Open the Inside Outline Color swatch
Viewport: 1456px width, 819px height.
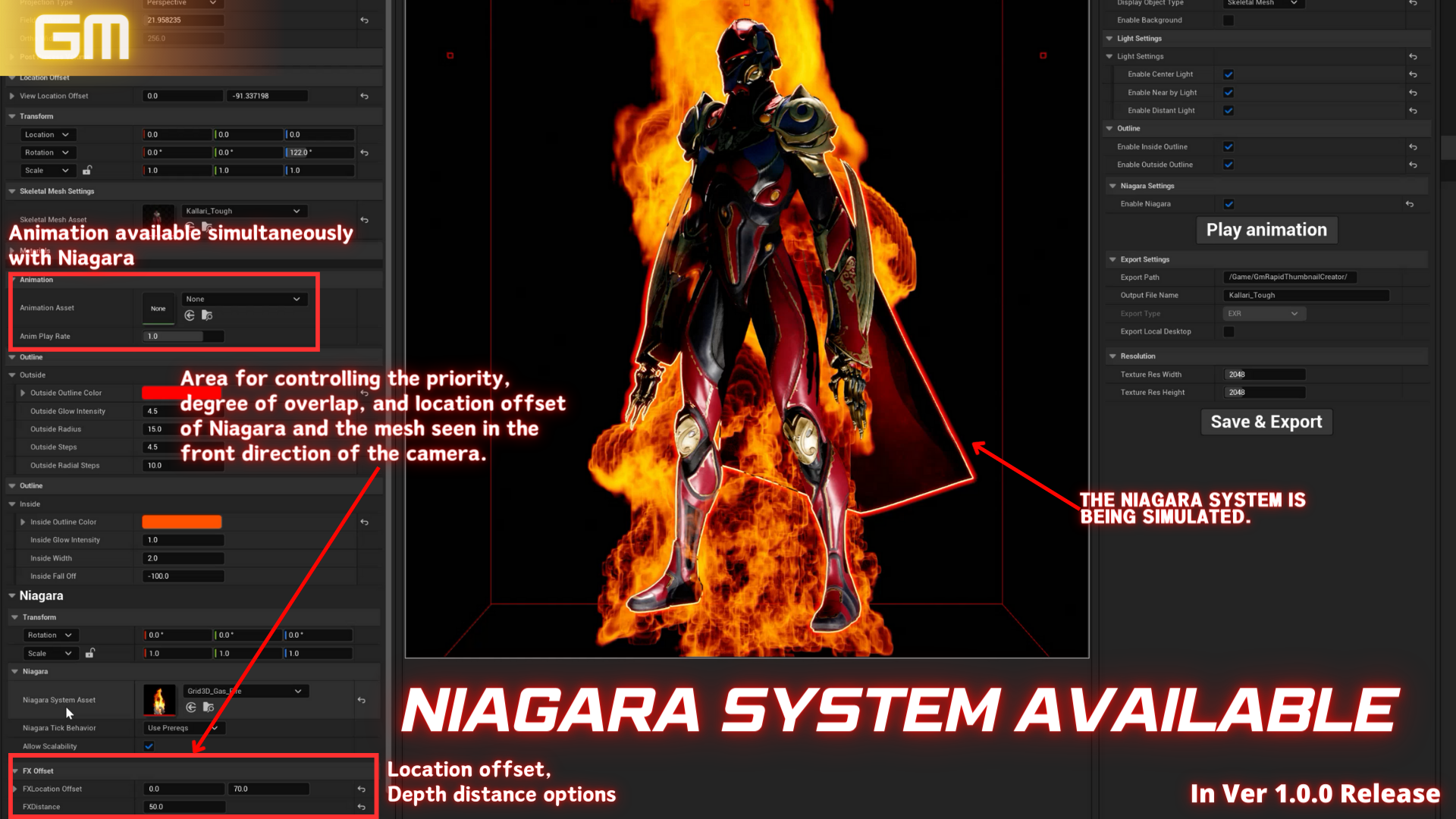(x=182, y=522)
